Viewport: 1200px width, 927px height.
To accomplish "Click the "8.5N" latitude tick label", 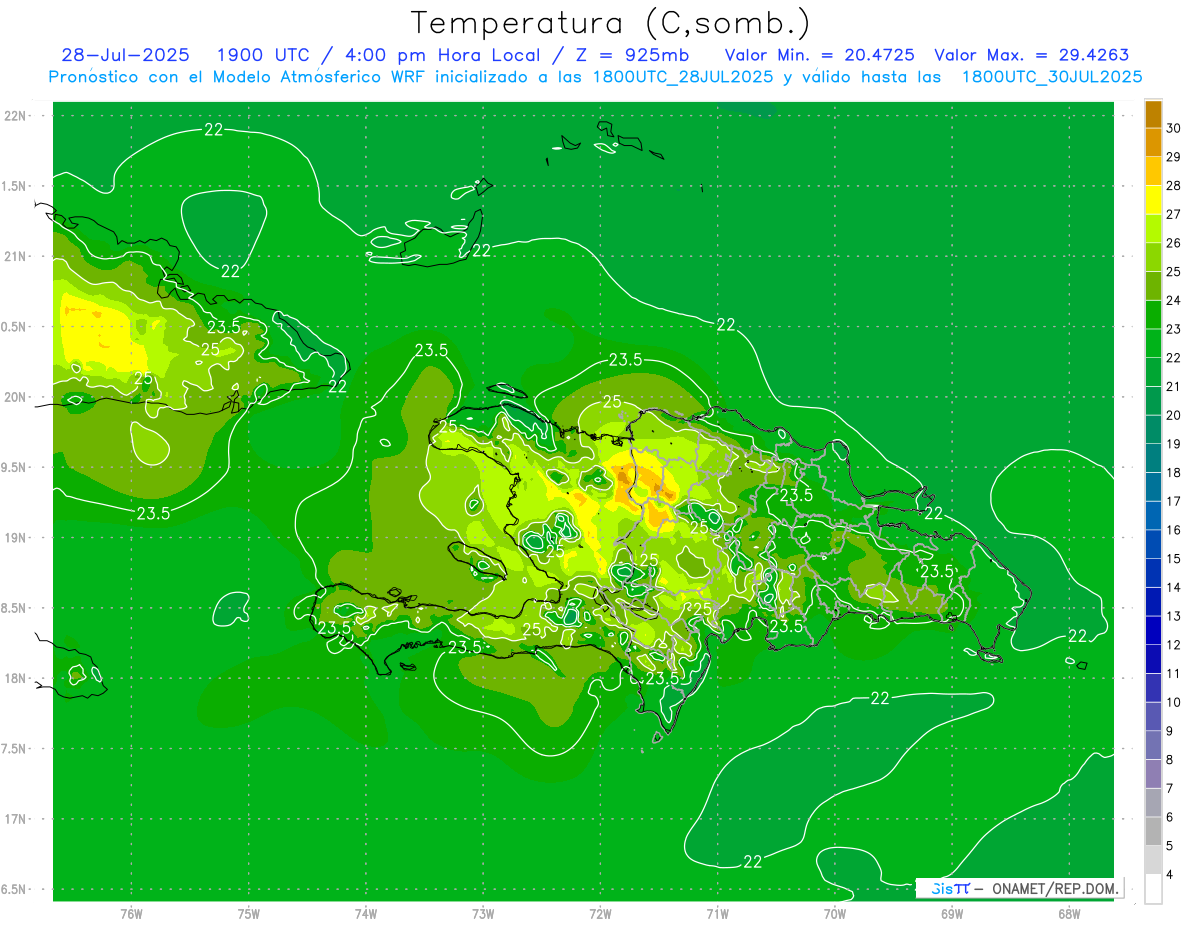I will (x=13, y=608).
